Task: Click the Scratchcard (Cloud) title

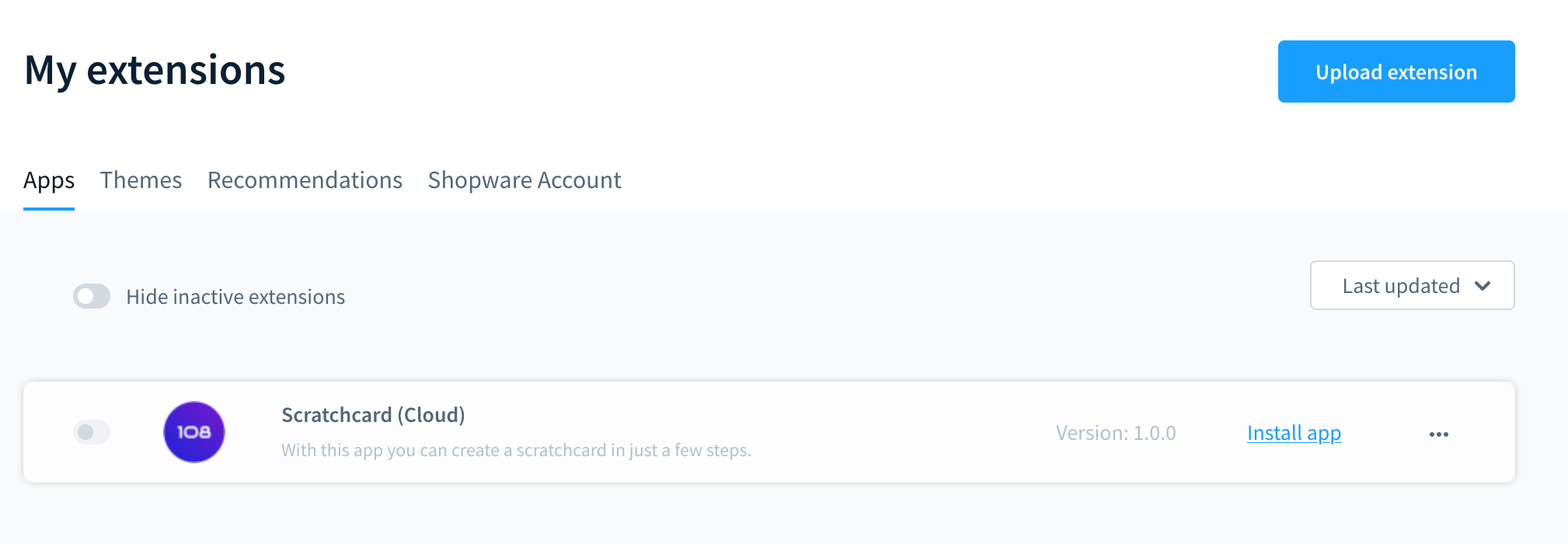Action: 373,415
